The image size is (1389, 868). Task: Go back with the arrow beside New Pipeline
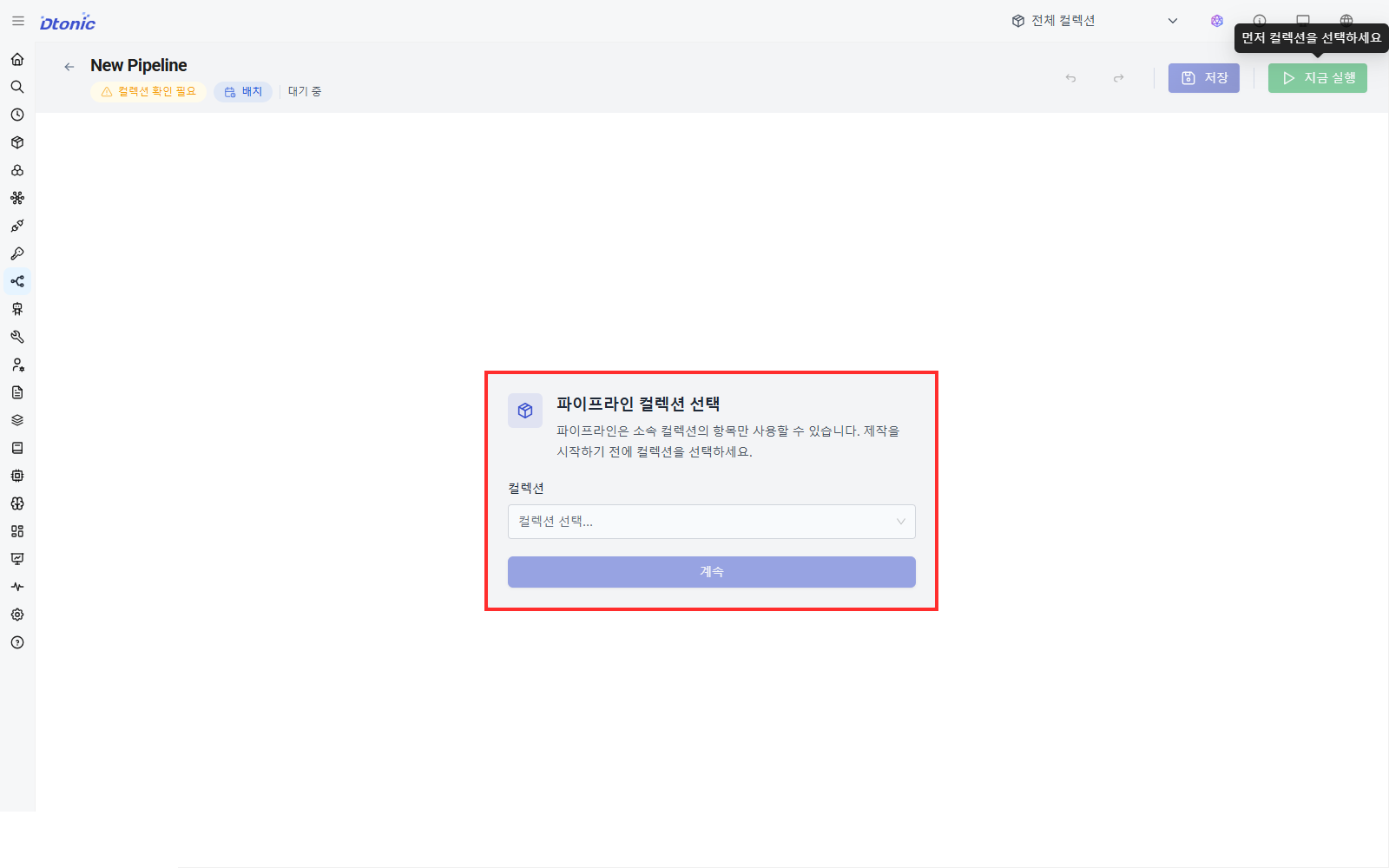[69, 67]
